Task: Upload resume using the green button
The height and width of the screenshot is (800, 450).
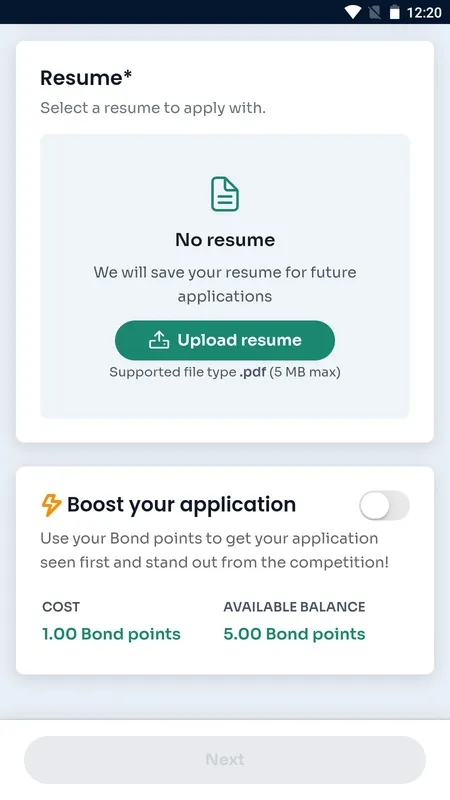Action: click(x=225, y=340)
